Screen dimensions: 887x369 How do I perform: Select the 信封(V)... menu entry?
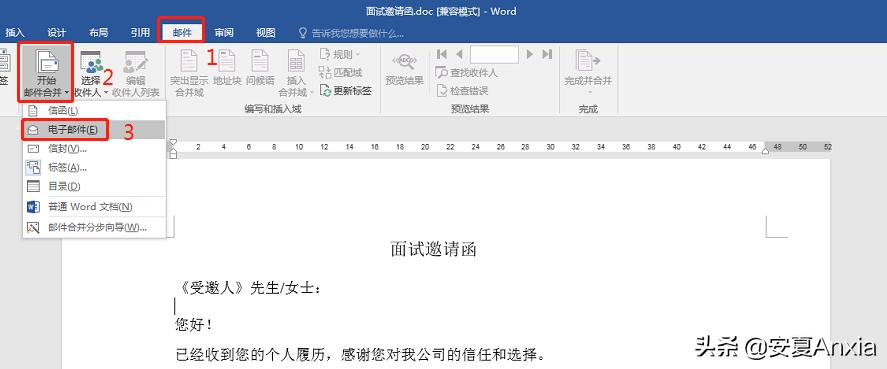pyautogui.click(x=94, y=148)
